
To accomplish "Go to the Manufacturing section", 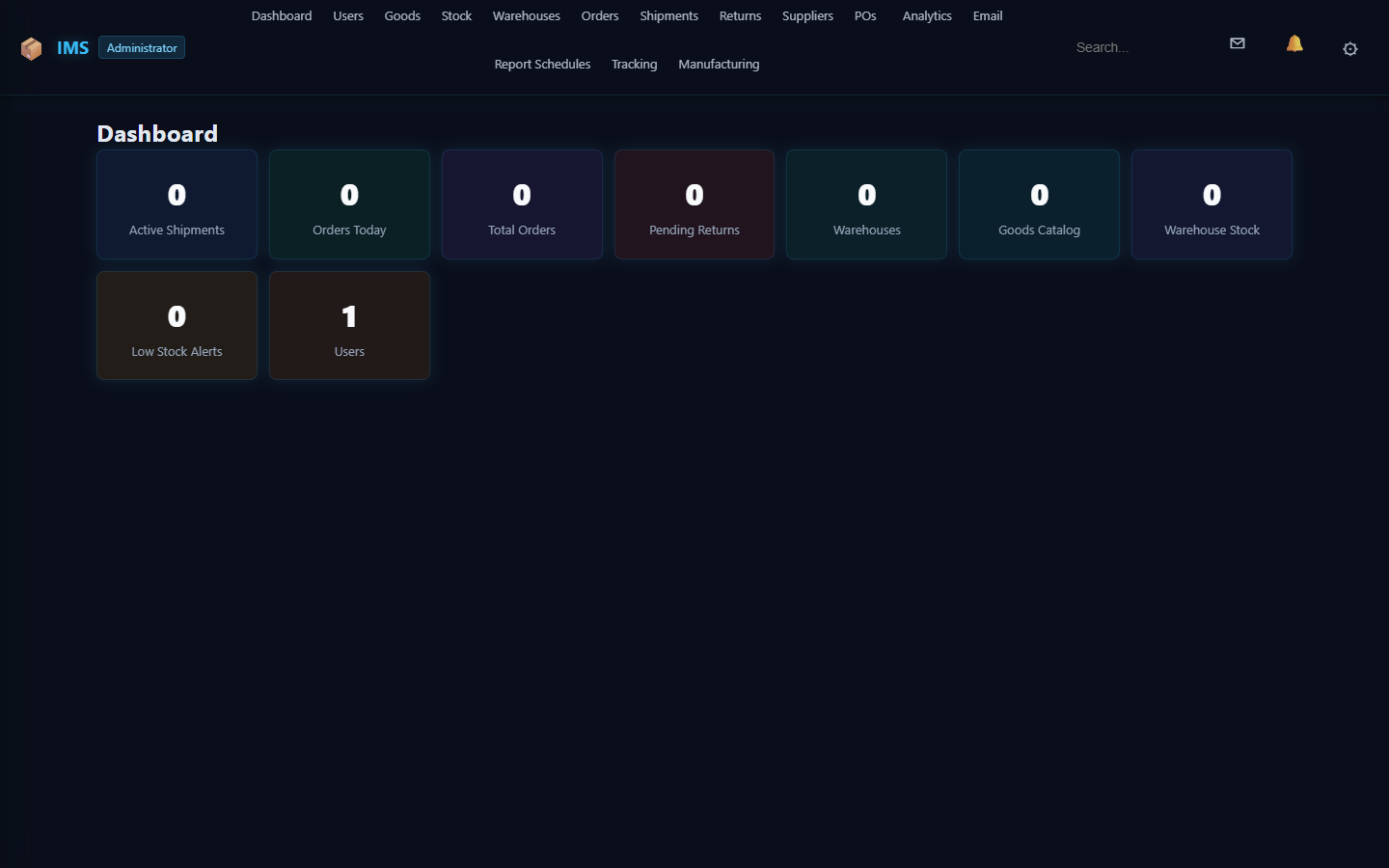I will 719,64.
